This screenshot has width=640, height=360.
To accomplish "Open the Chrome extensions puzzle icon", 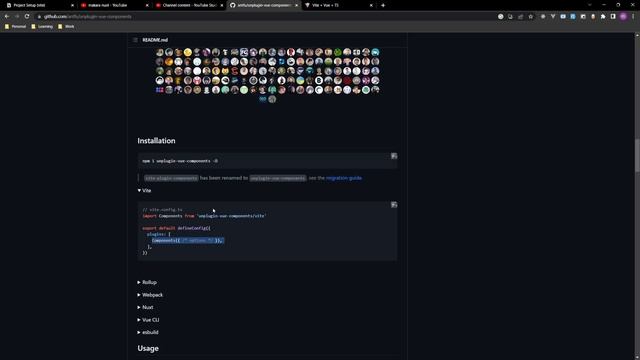I will pos(603,16).
